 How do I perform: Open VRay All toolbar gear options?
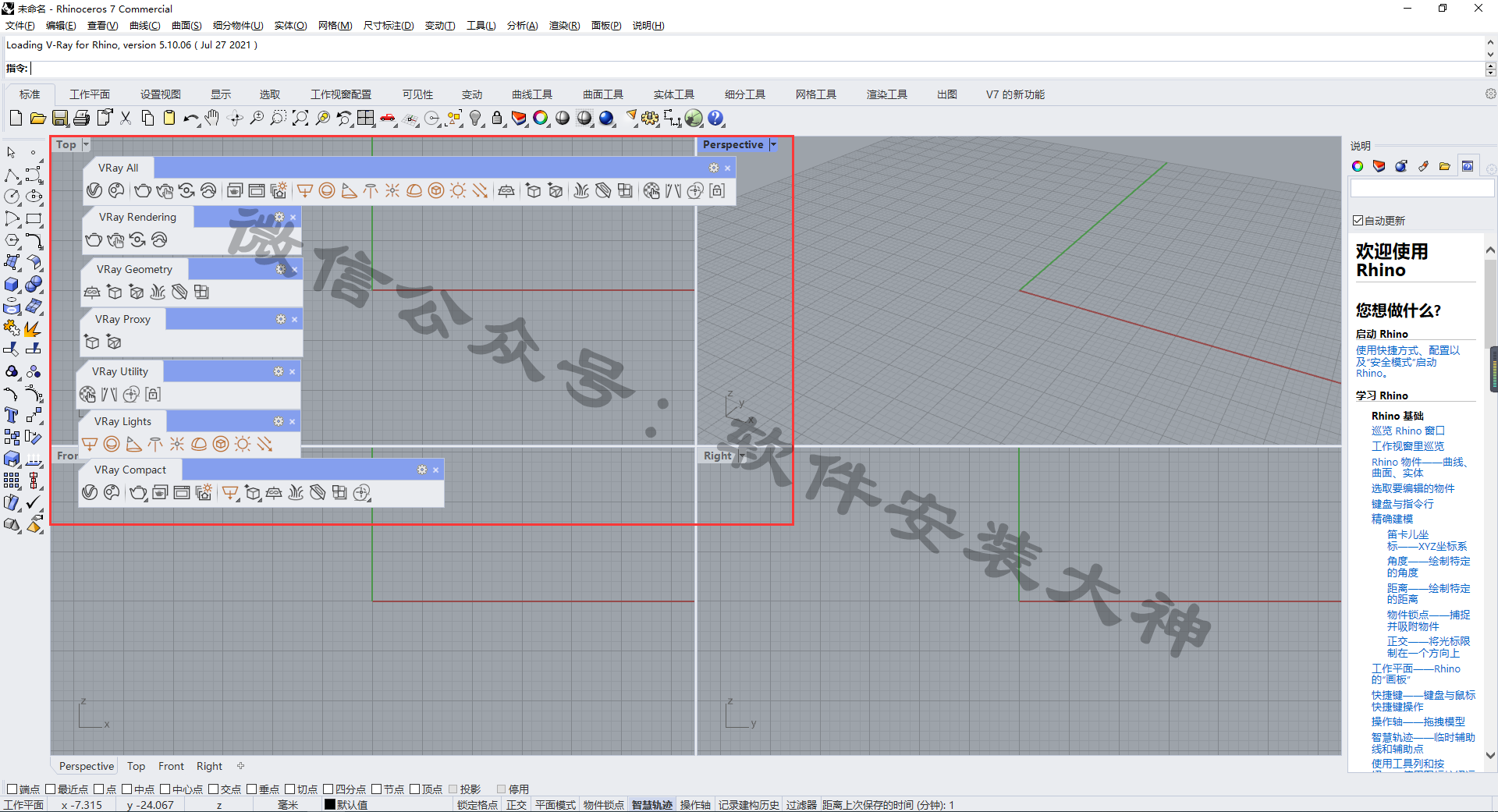tap(713, 168)
